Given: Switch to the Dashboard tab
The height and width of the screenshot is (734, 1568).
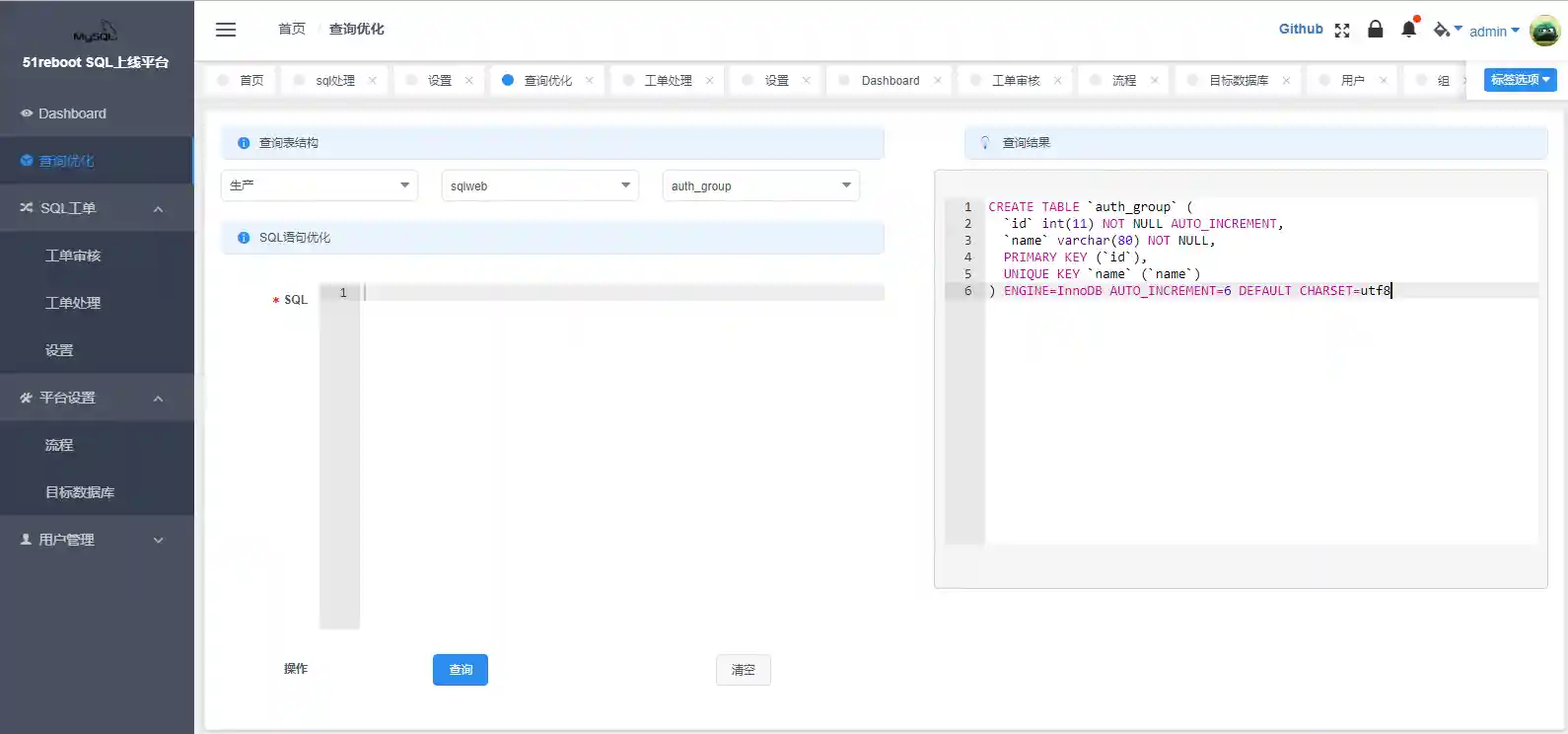Looking at the screenshot, I should [890, 81].
